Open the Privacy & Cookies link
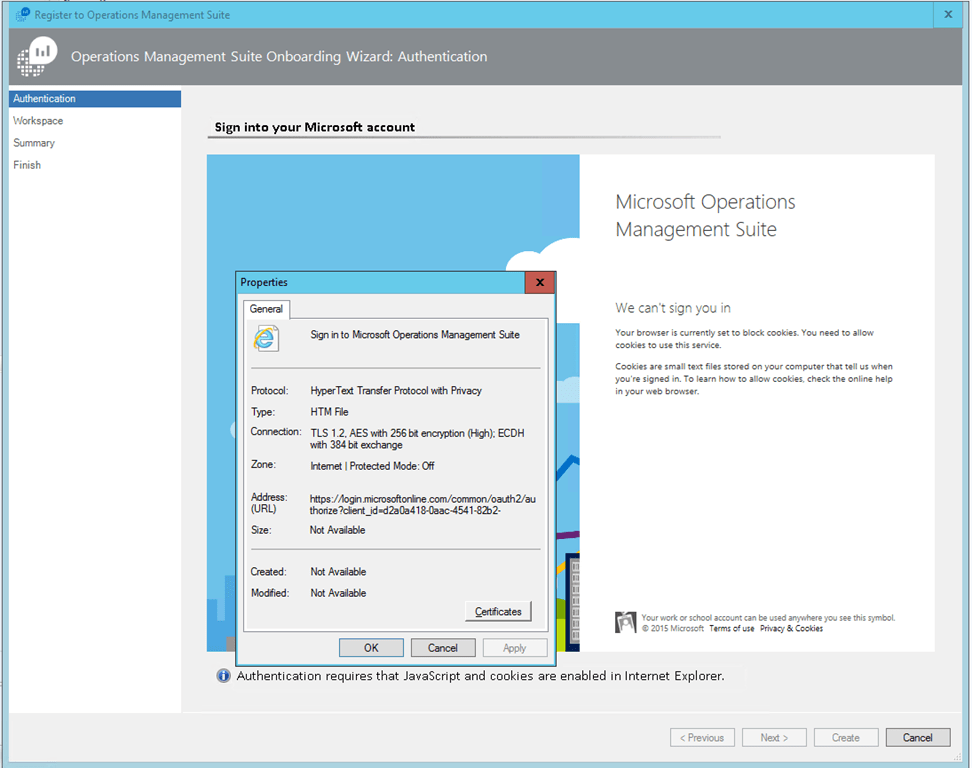 click(792, 629)
